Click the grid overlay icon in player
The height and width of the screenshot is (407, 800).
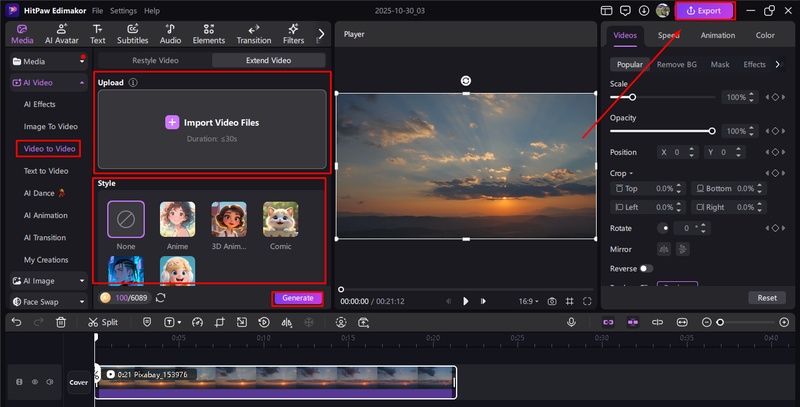point(570,301)
